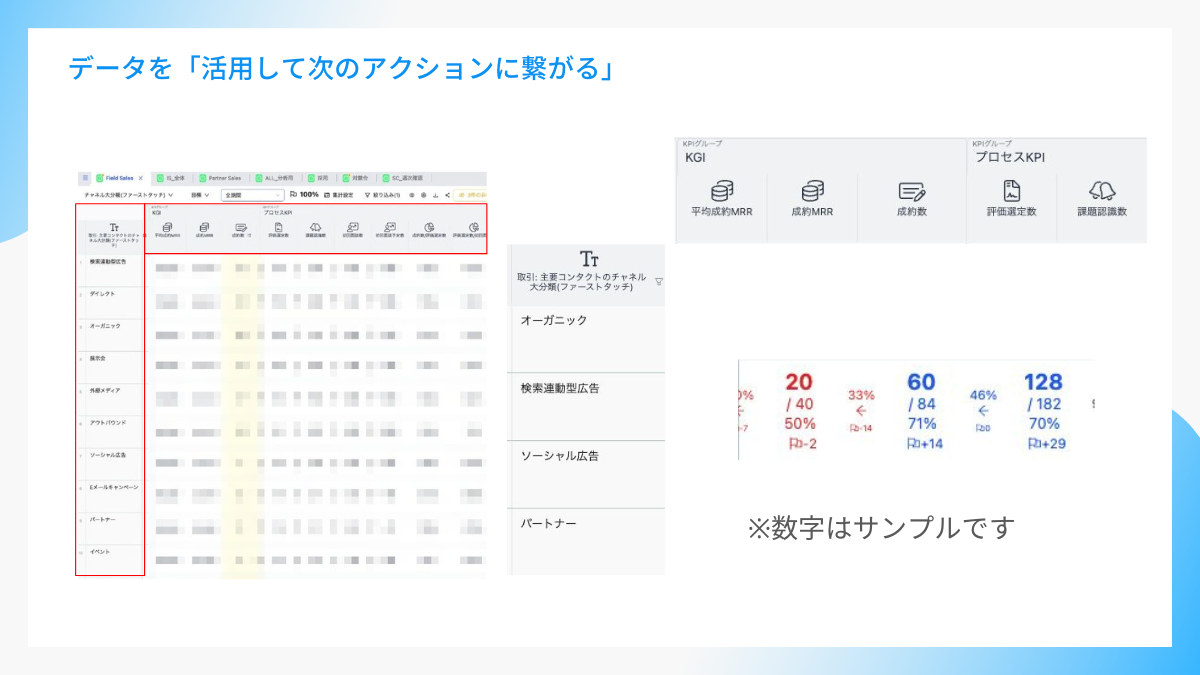
Task: Click the 評価選定数 document icon in the enlarged header
Action: pos(1011,191)
